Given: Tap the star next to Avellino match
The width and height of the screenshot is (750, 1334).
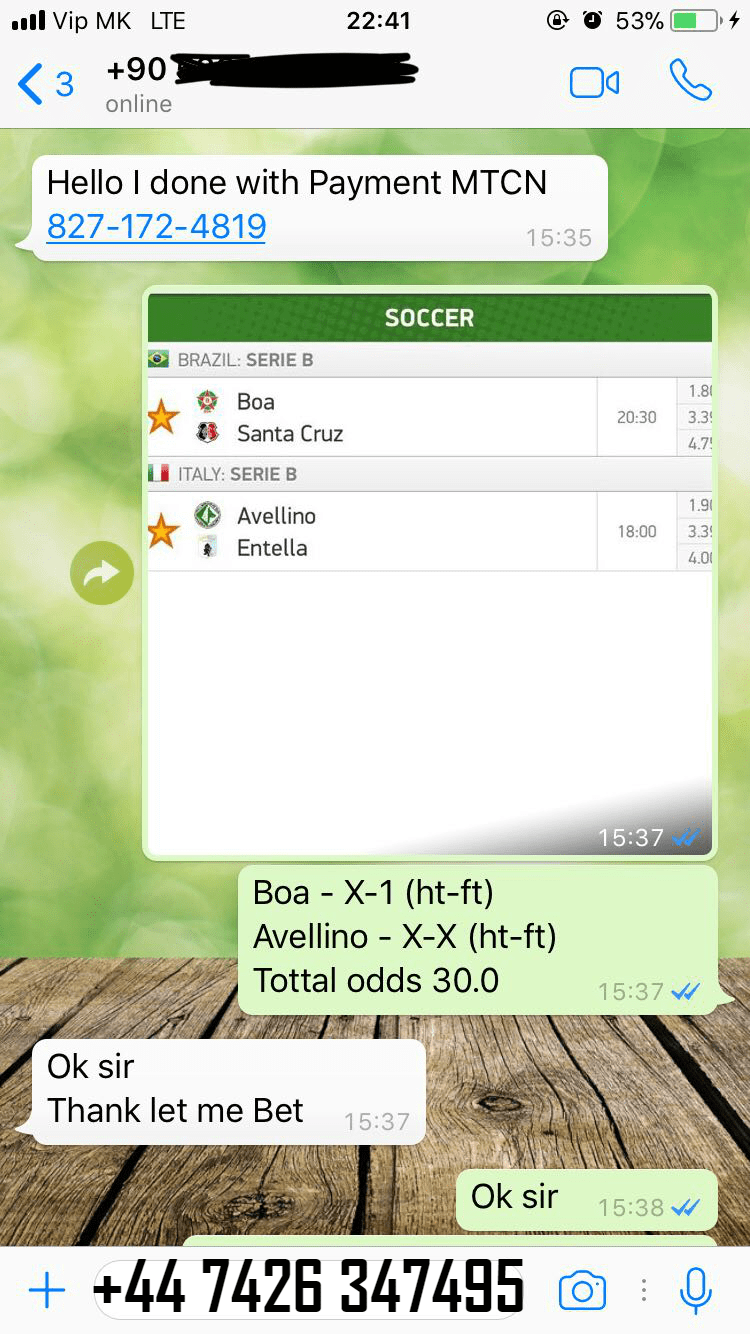Looking at the screenshot, I should tap(163, 532).
